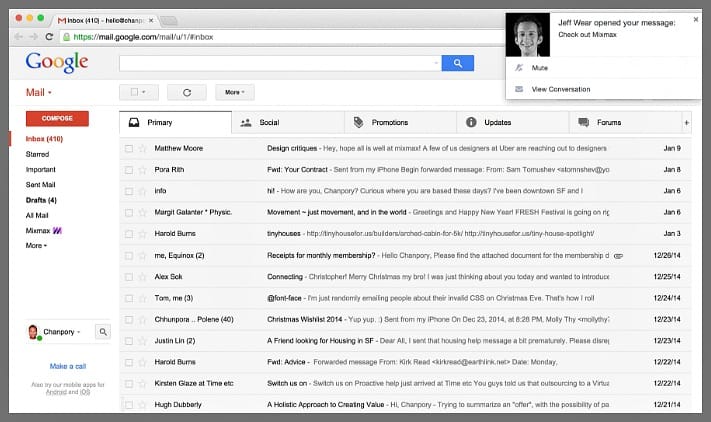Expand the More actions dropdown in toolbar

tap(234, 92)
